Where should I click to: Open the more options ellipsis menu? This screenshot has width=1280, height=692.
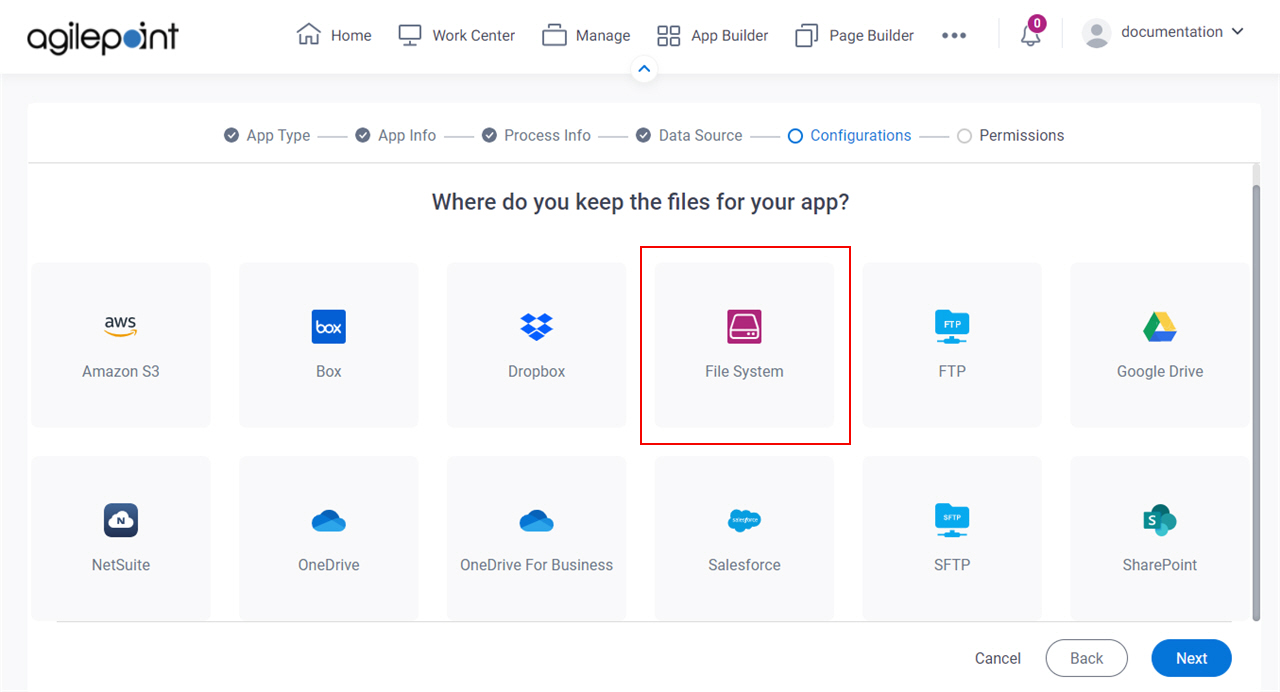954,35
